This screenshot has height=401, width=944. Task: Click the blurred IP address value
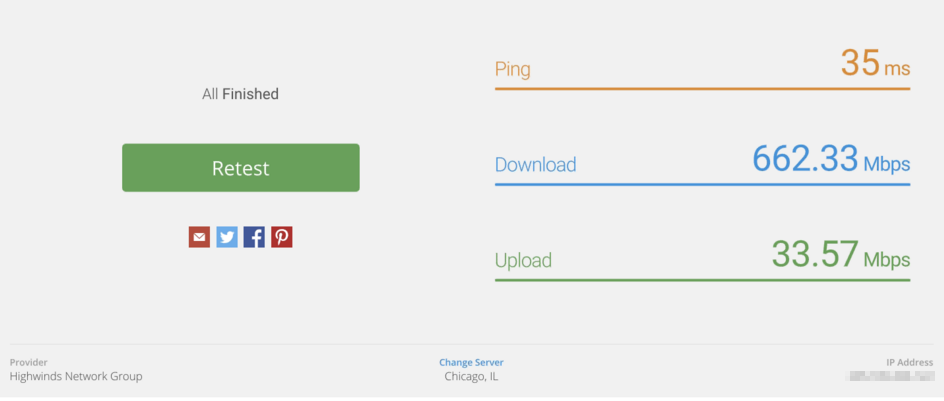[889, 377]
